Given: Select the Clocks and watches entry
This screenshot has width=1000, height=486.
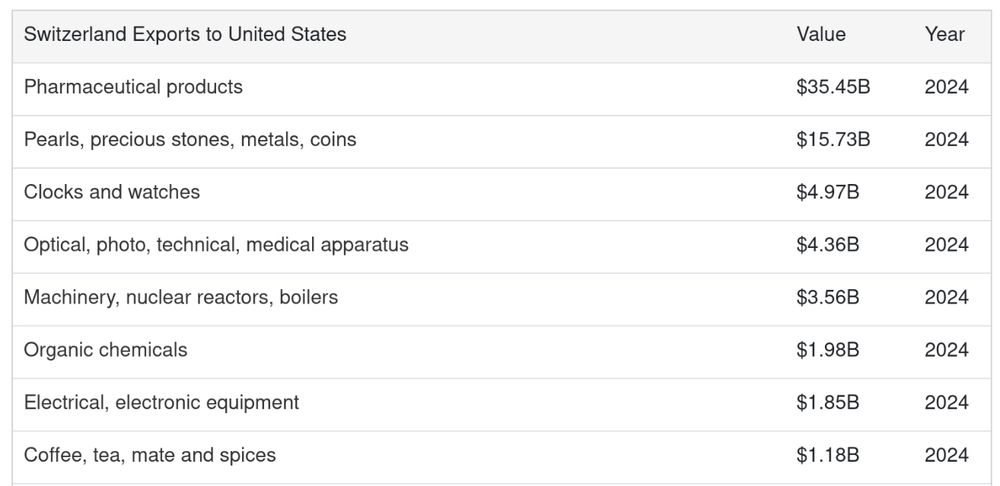Looking at the screenshot, I should pyautogui.click(x=112, y=192).
